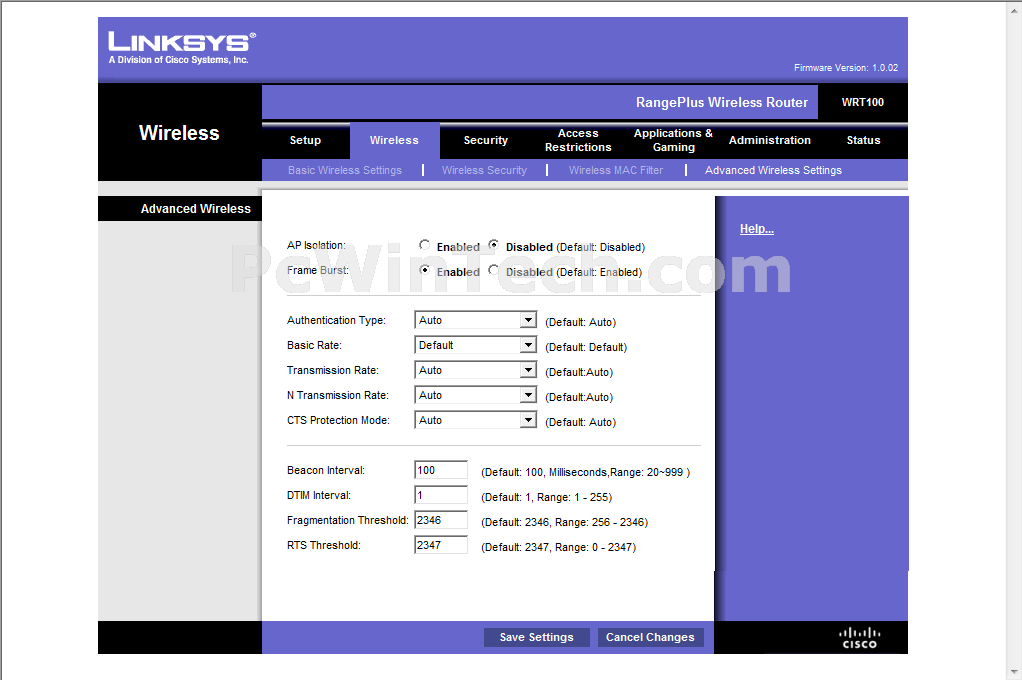The height and width of the screenshot is (680, 1022).
Task: Click the Beacon Interval field
Action: 441,470
